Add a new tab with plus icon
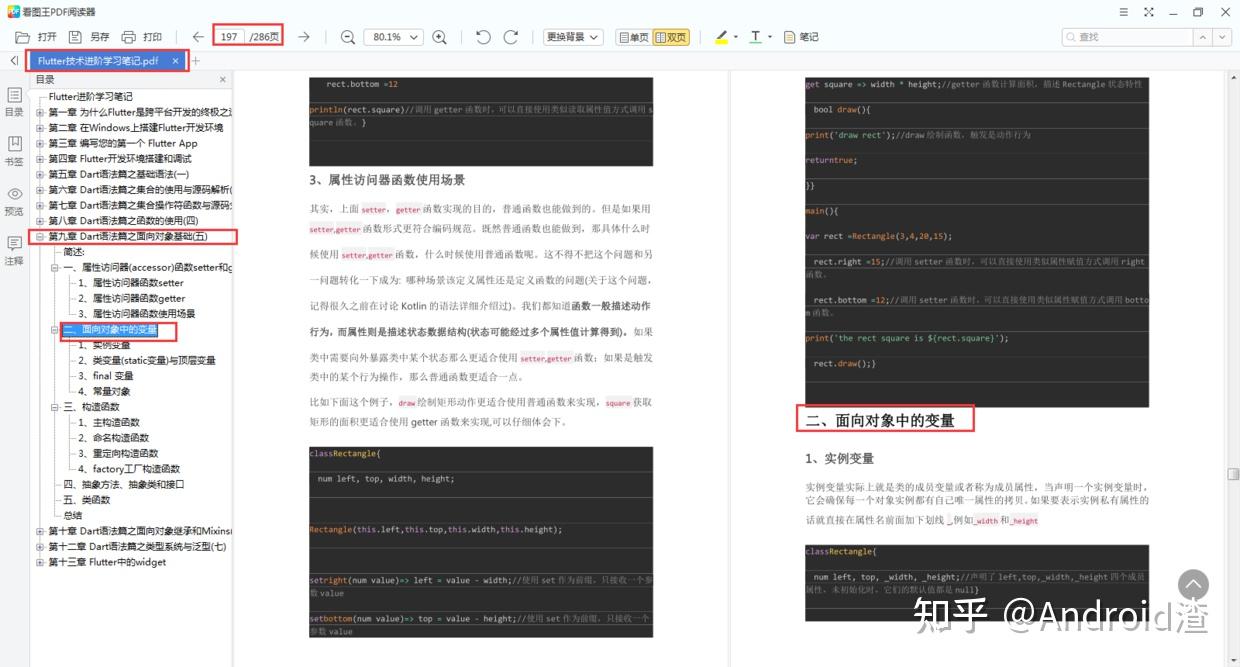 tap(196, 61)
